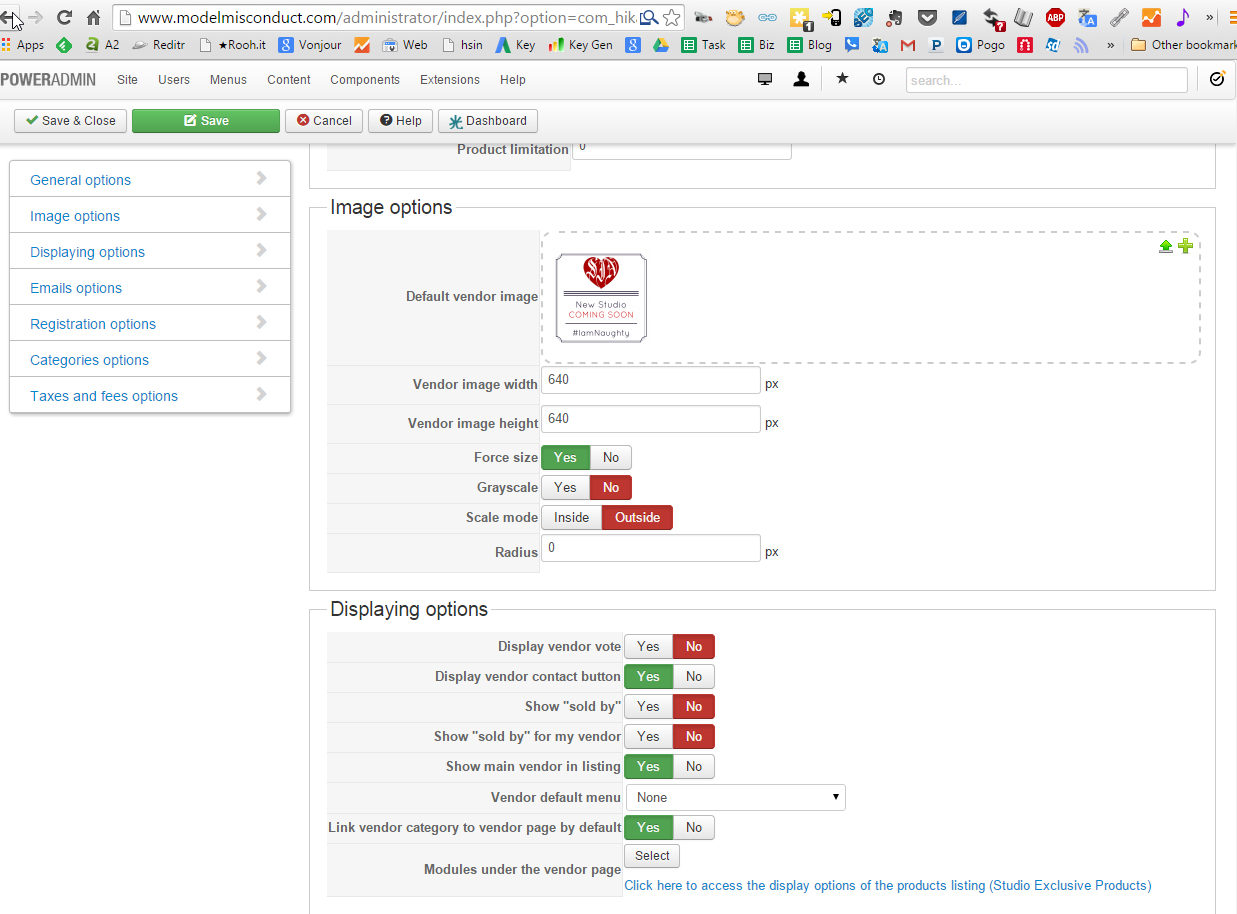This screenshot has width=1237, height=914.
Task: Click the green upload arrow for vendor image
Action: (1166, 246)
